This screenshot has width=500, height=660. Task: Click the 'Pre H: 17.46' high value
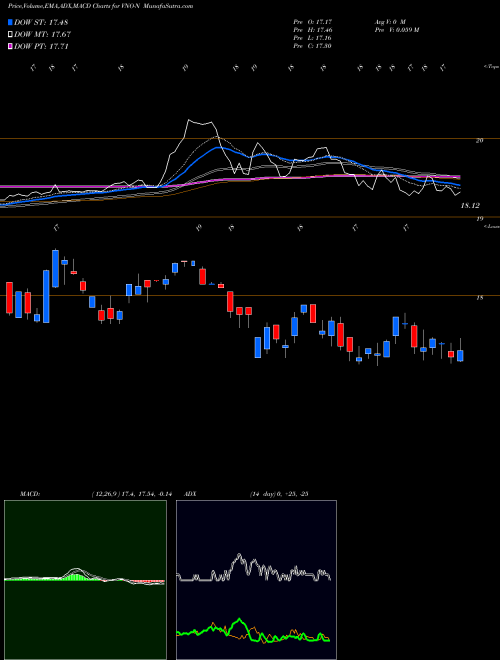click(x=313, y=30)
